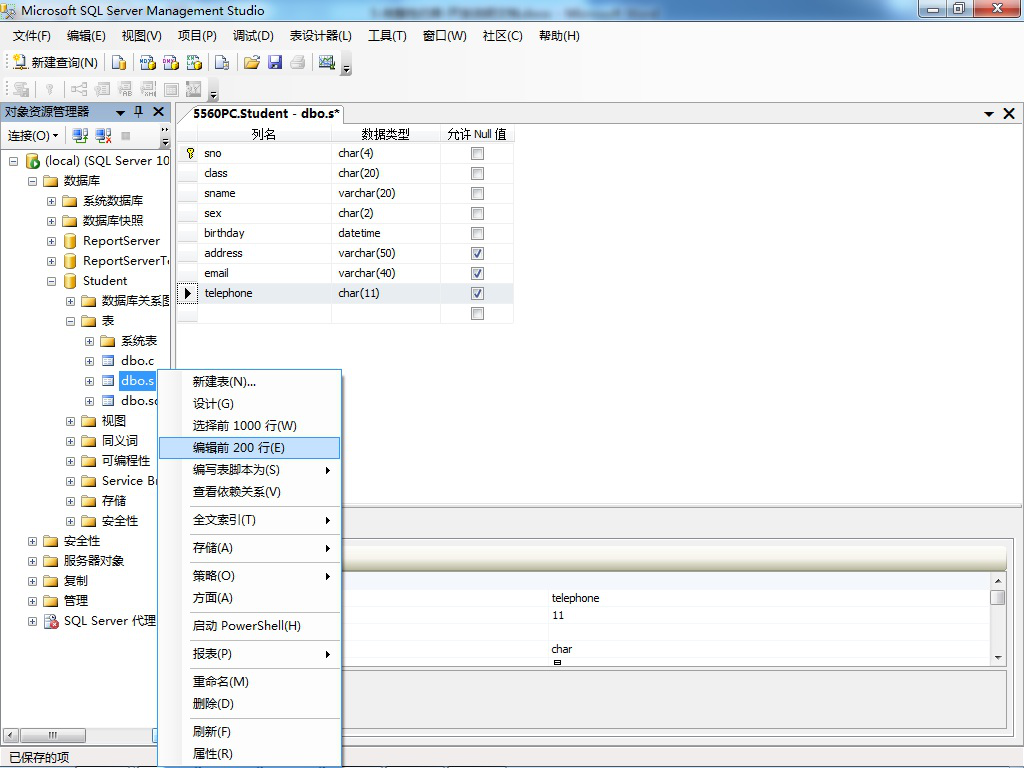Screen dimensions: 1024x768
Task: Click the New Query toolbar button
Action: (x=55, y=62)
